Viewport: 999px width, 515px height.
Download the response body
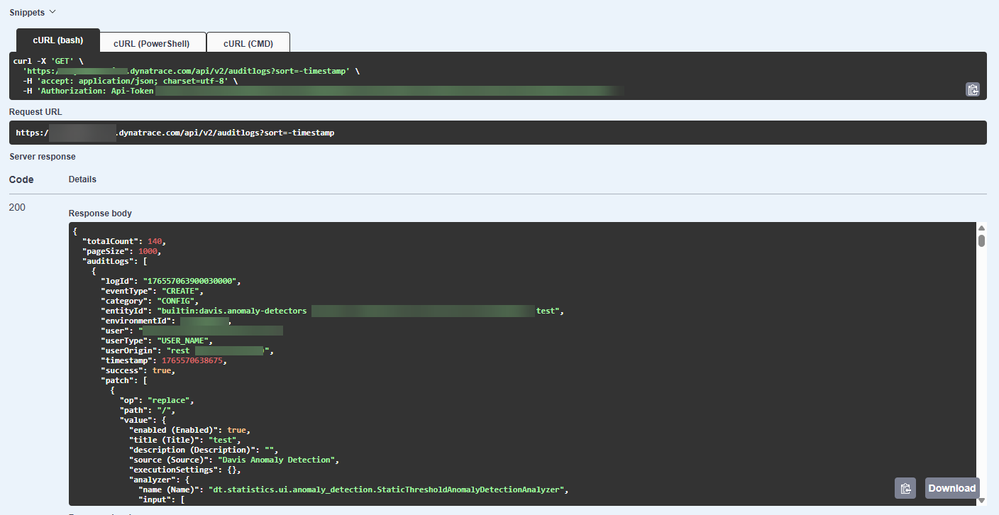tap(951, 488)
